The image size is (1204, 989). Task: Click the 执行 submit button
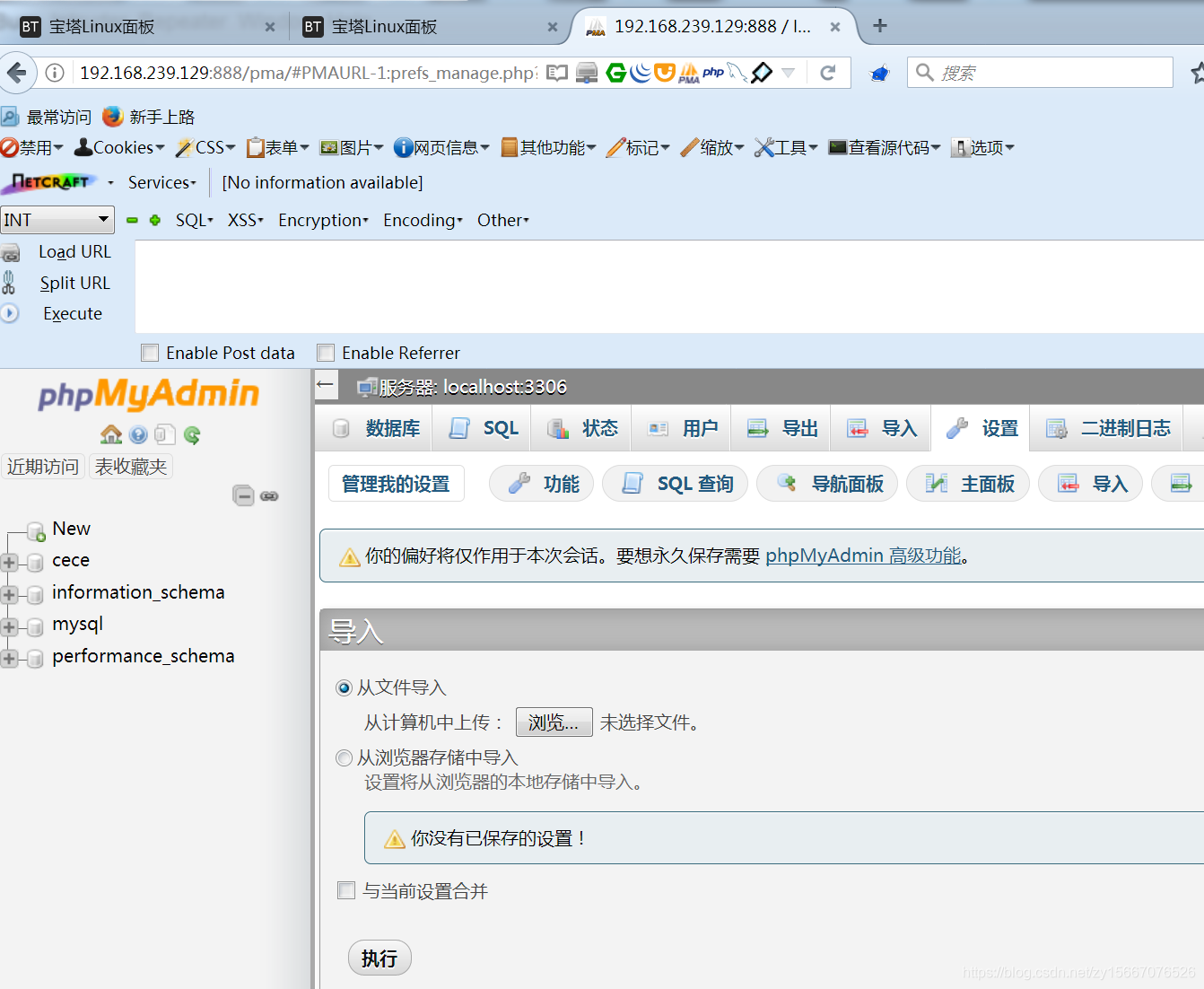pyautogui.click(x=380, y=958)
